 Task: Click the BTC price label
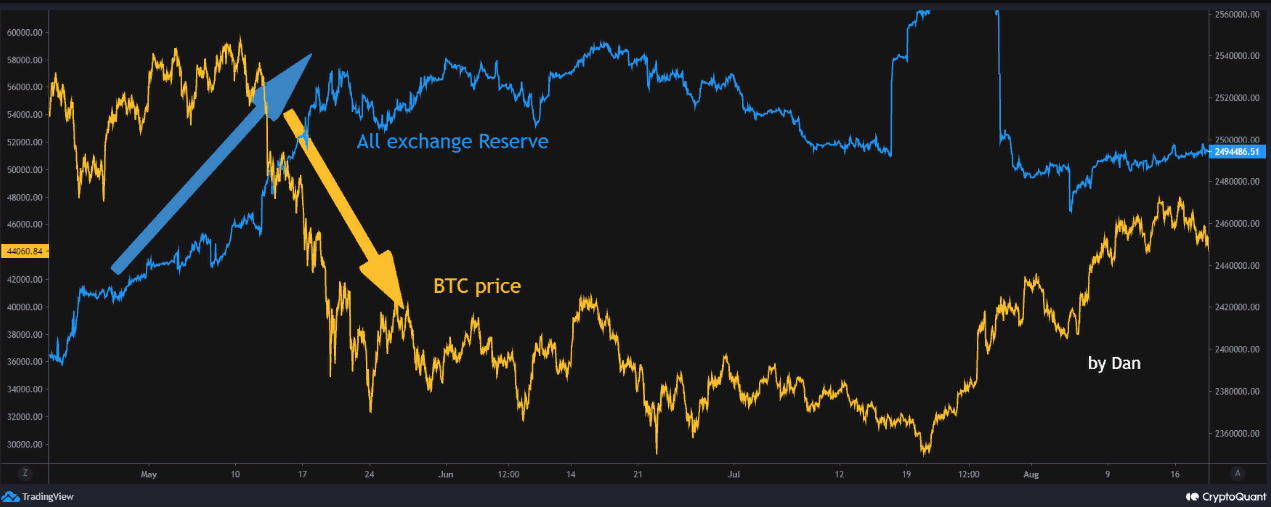[477, 286]
